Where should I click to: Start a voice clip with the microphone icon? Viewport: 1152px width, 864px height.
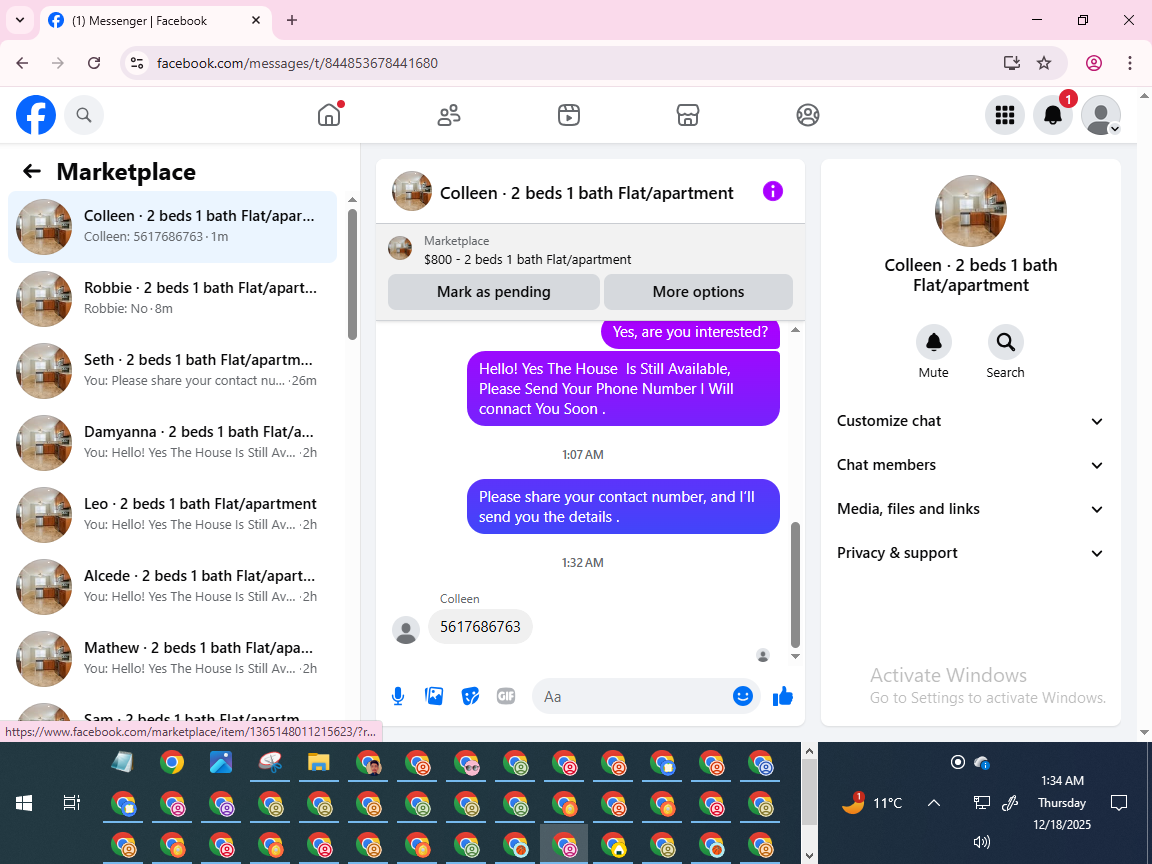397,696
